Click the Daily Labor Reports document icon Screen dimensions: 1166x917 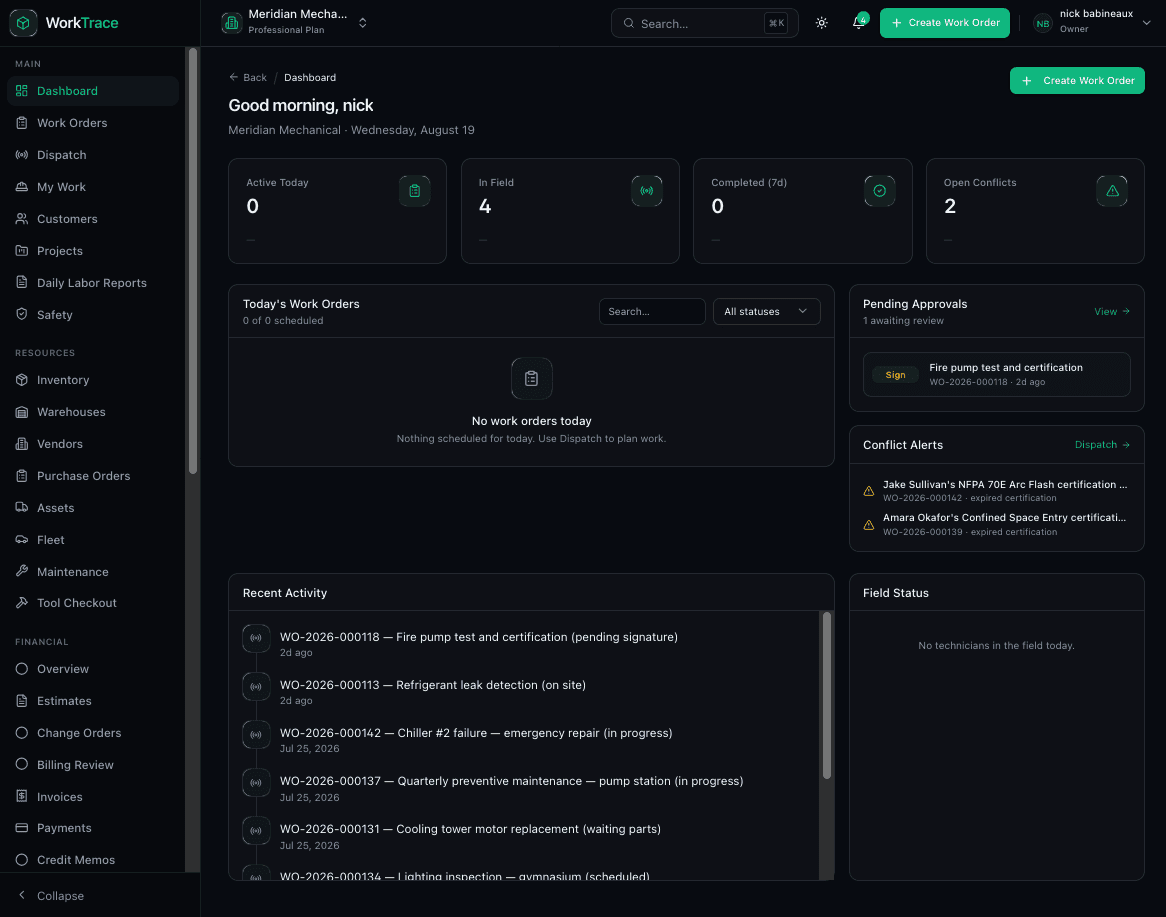22,283
